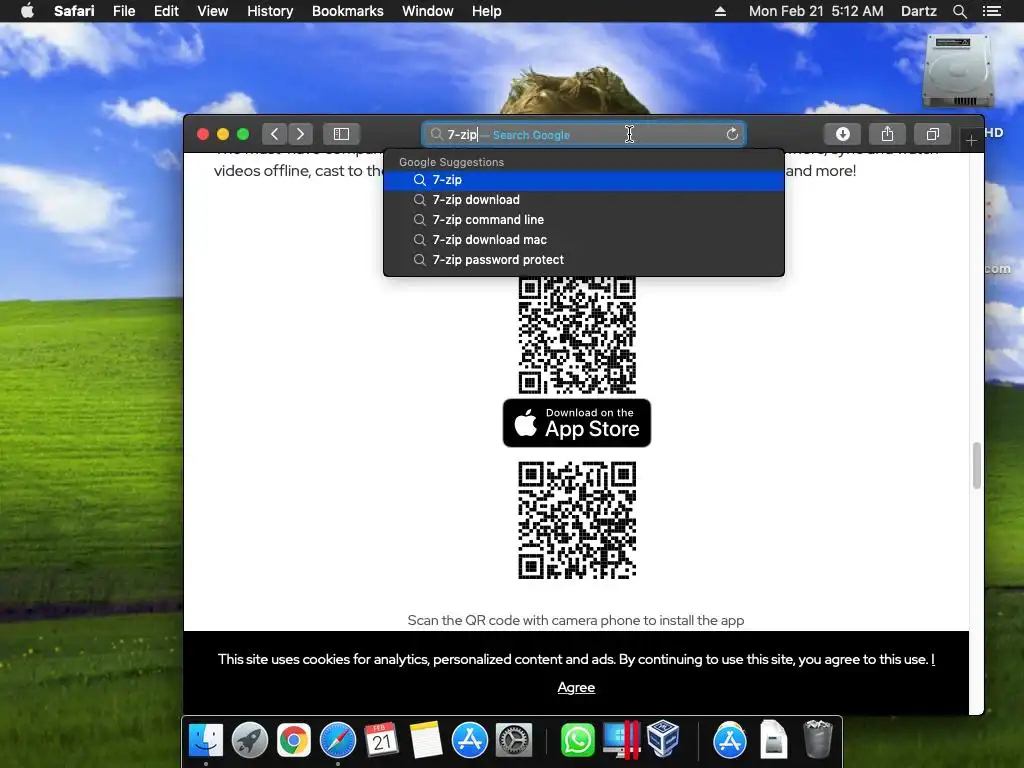The image size is (1024, 768).
Task: Open VirtualBox cube icon in Dock
Action: [x=664, y=739]
